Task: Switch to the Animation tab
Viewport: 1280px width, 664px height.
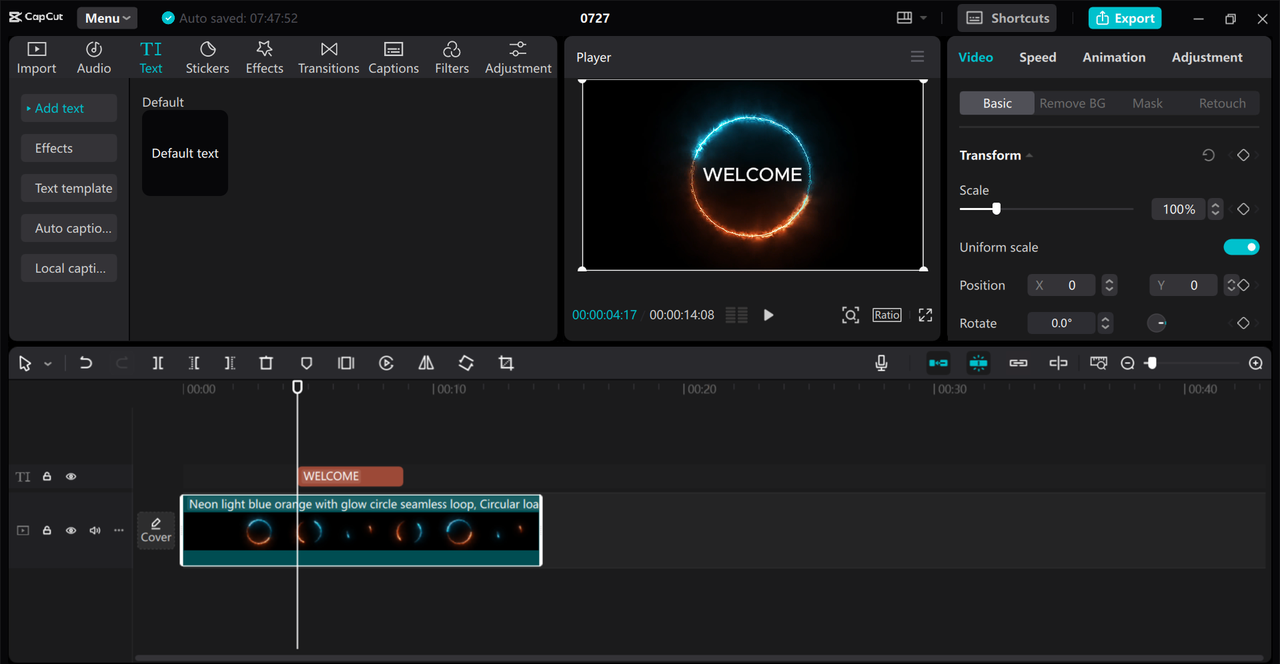Action: 1114,57
